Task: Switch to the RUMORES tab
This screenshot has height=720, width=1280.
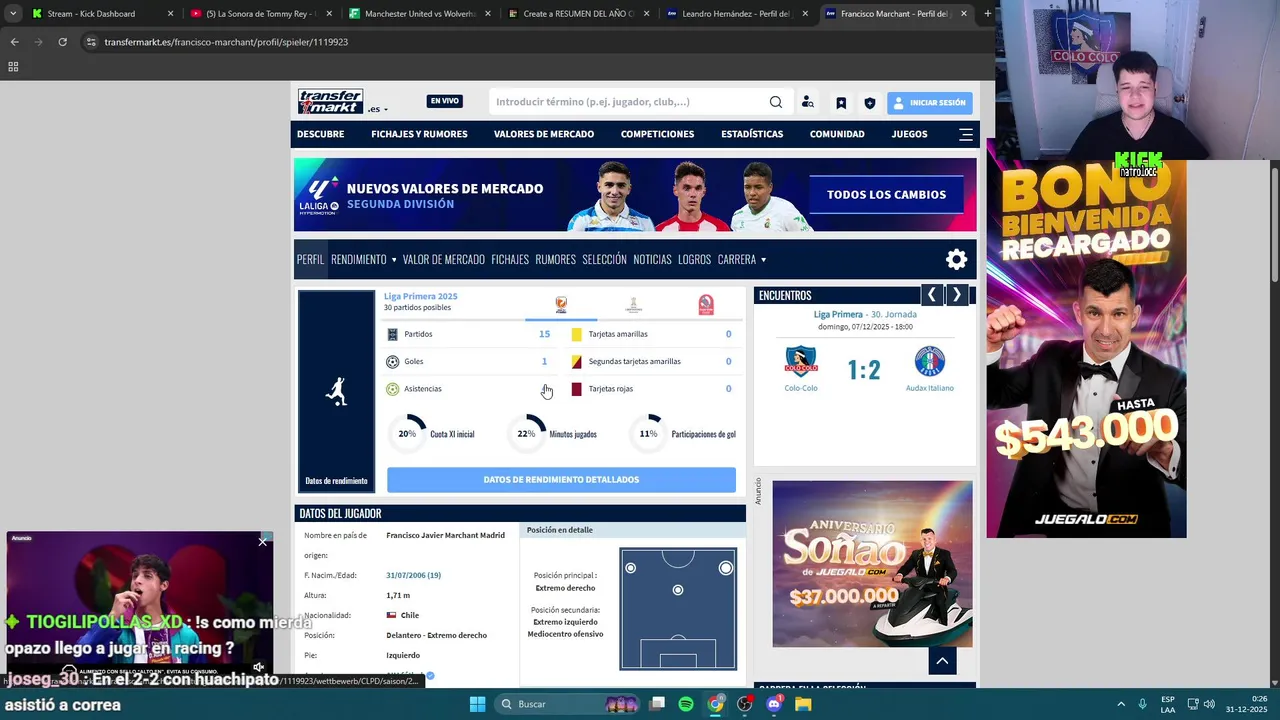Action: (555, 259)
